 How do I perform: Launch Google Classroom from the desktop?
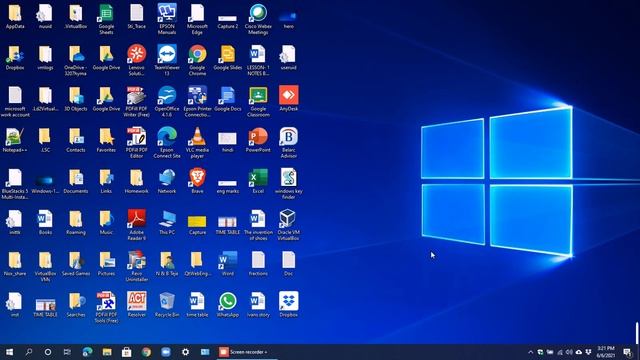point(258,101)
